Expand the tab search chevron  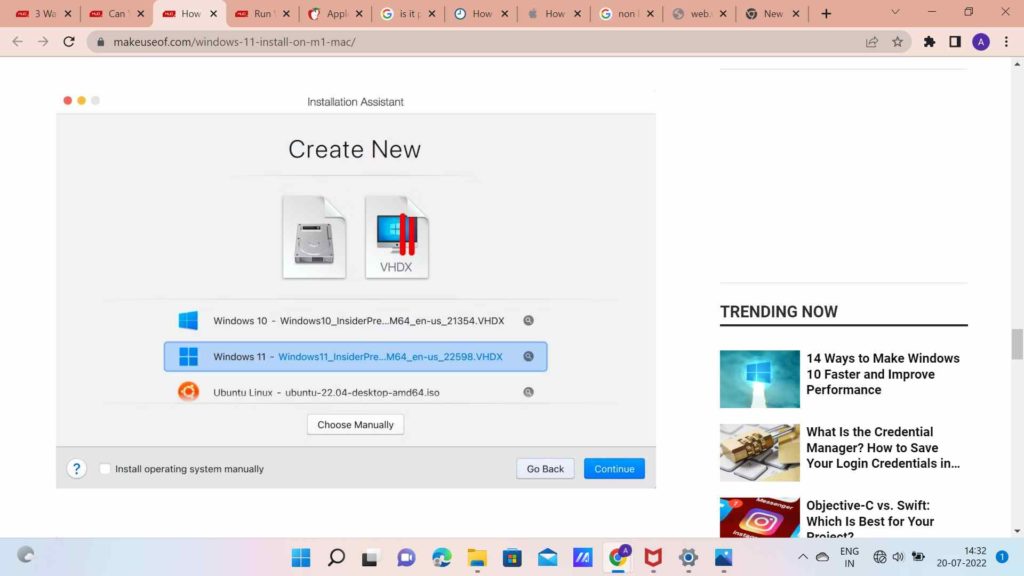895,12
